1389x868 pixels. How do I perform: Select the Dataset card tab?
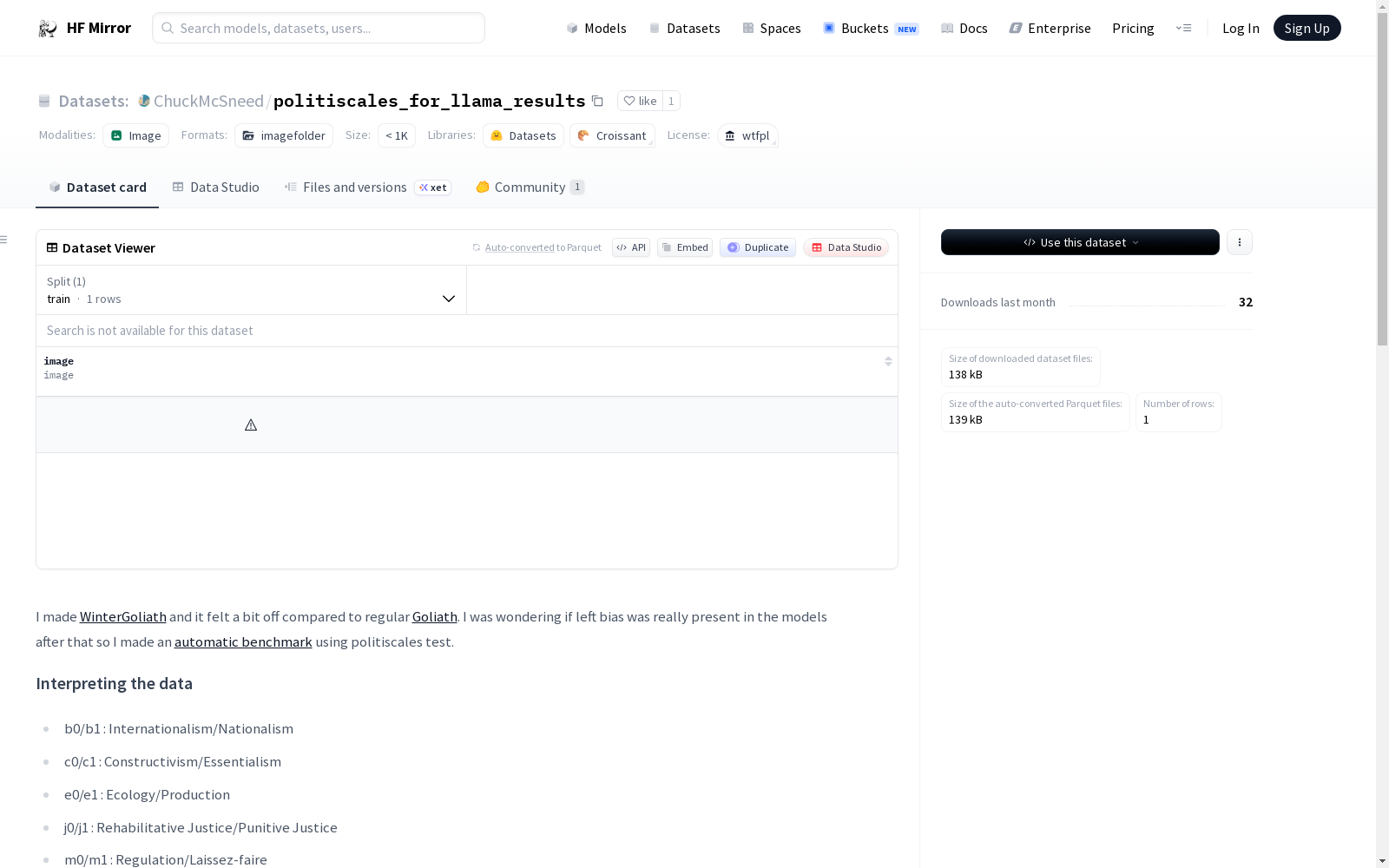click(97, 187)
